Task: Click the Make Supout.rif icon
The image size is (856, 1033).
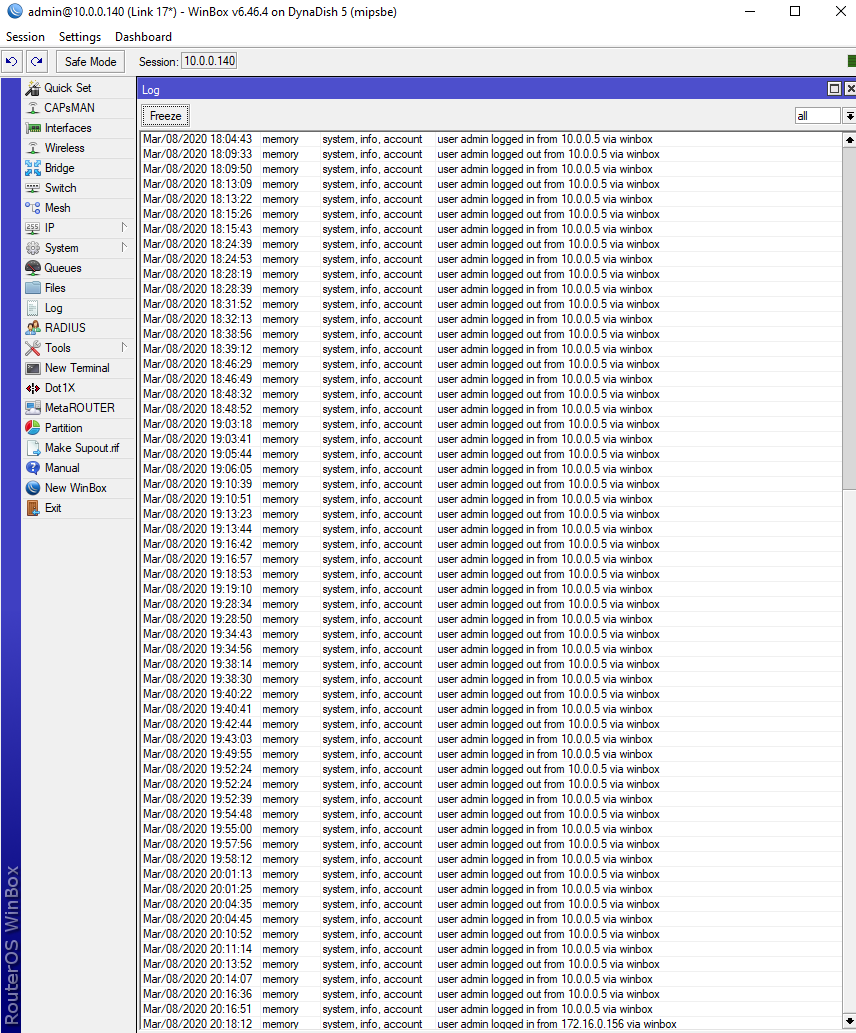Action: 33,448
